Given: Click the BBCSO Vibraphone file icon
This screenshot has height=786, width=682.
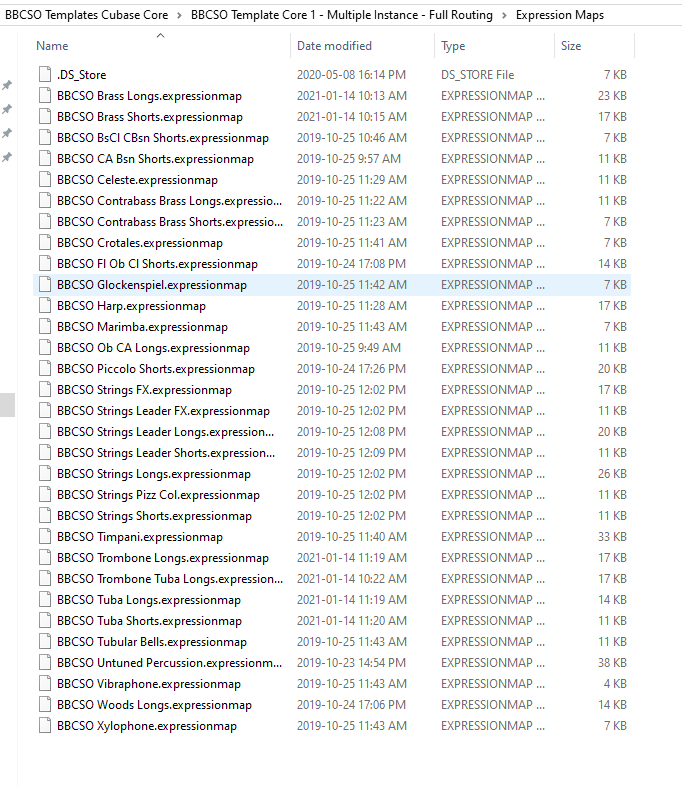Looking at the screenshot, I should [x=45, y=684].
